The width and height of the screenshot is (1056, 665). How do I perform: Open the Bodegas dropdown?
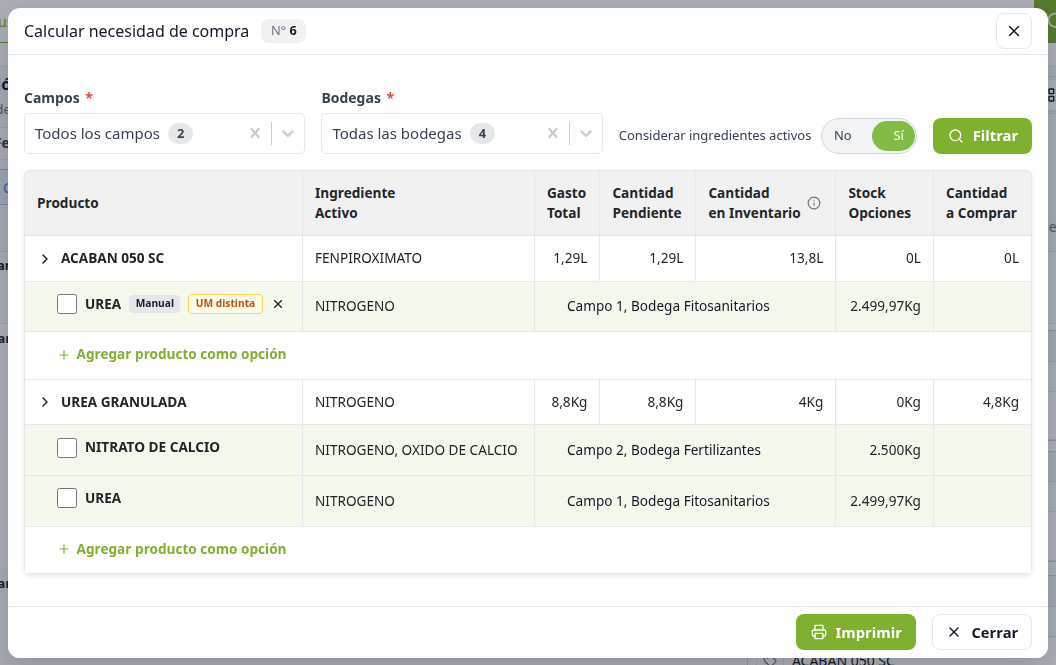click(585, 133)
